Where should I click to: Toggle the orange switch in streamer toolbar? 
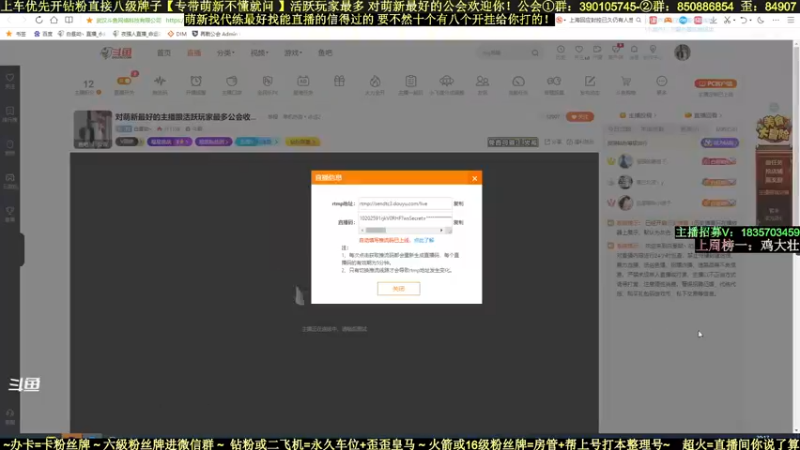(x=124, y=81)
